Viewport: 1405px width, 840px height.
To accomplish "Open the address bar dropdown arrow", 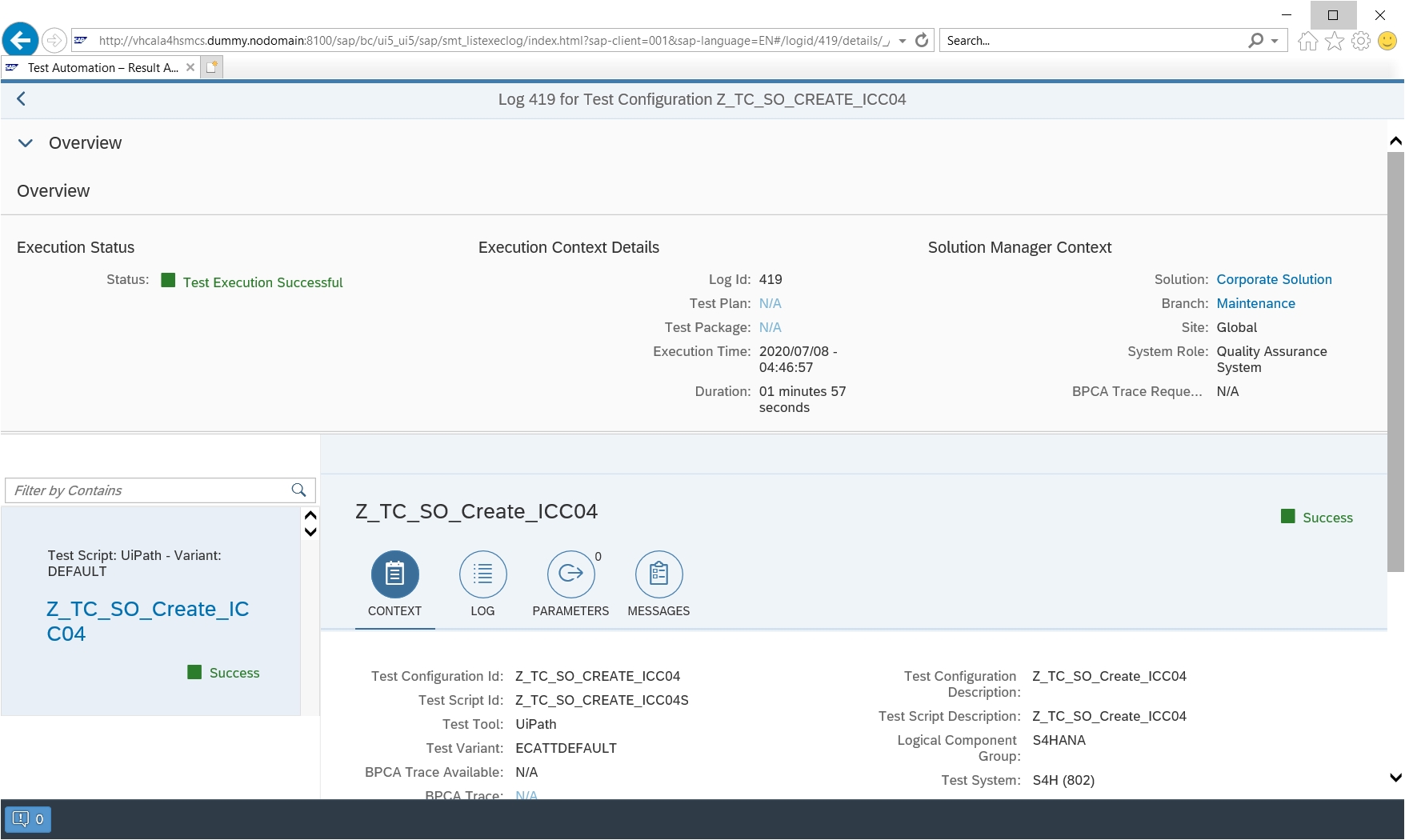I will pyautogui.click(x=903, y=41).
